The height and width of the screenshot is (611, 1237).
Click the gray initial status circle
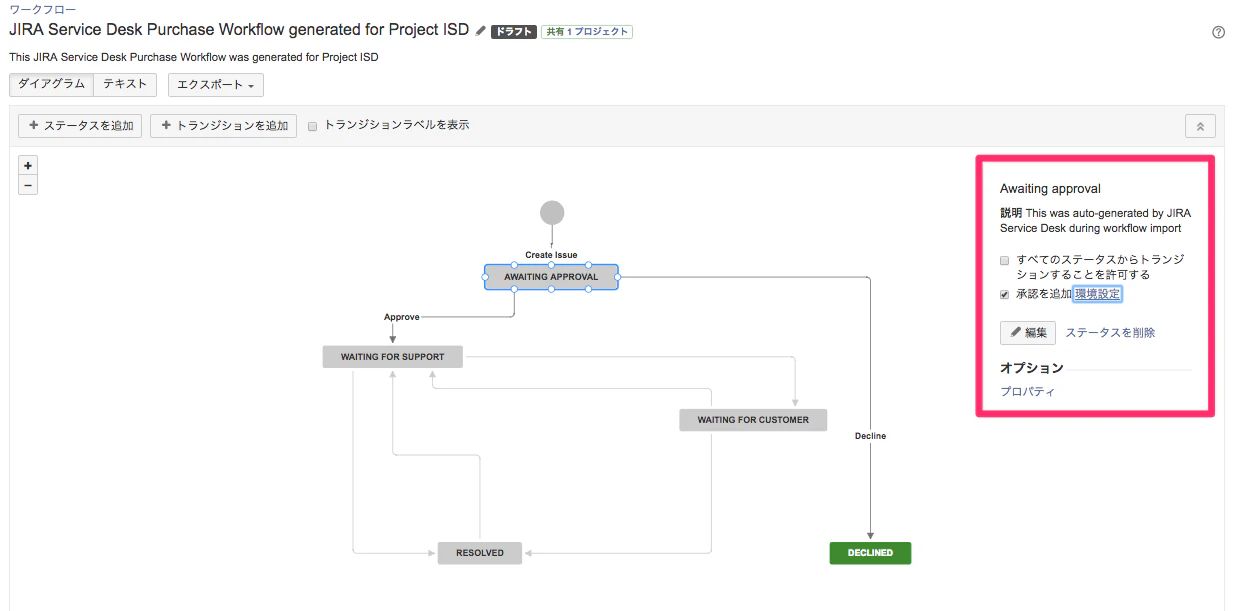pyautogui.click(x=552, y=213)
